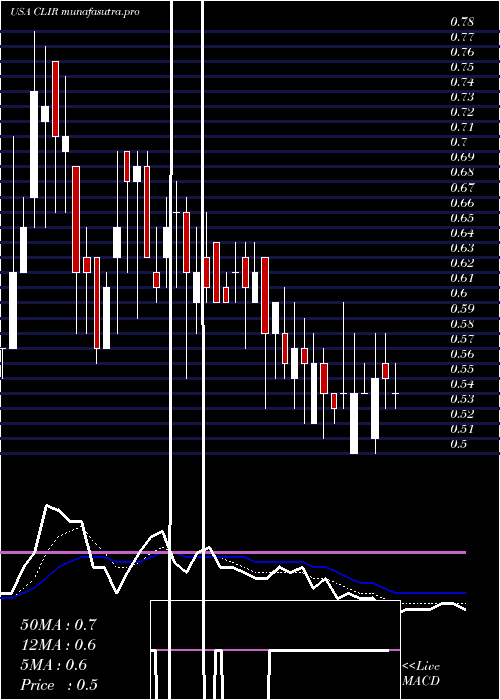Select the 0.77 price axis label

462,37
